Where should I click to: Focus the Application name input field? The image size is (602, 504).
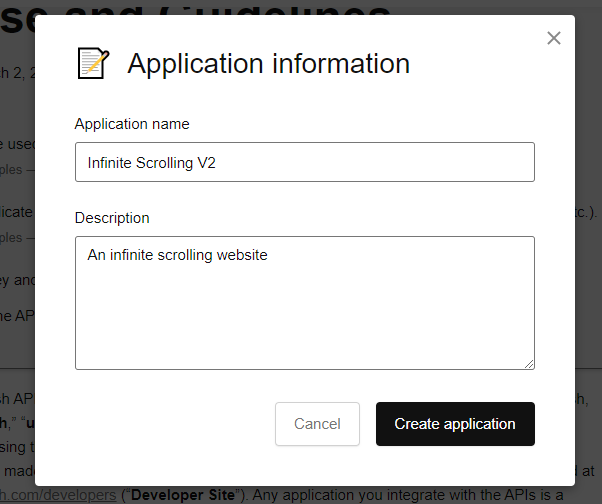[x=305, y=162]
